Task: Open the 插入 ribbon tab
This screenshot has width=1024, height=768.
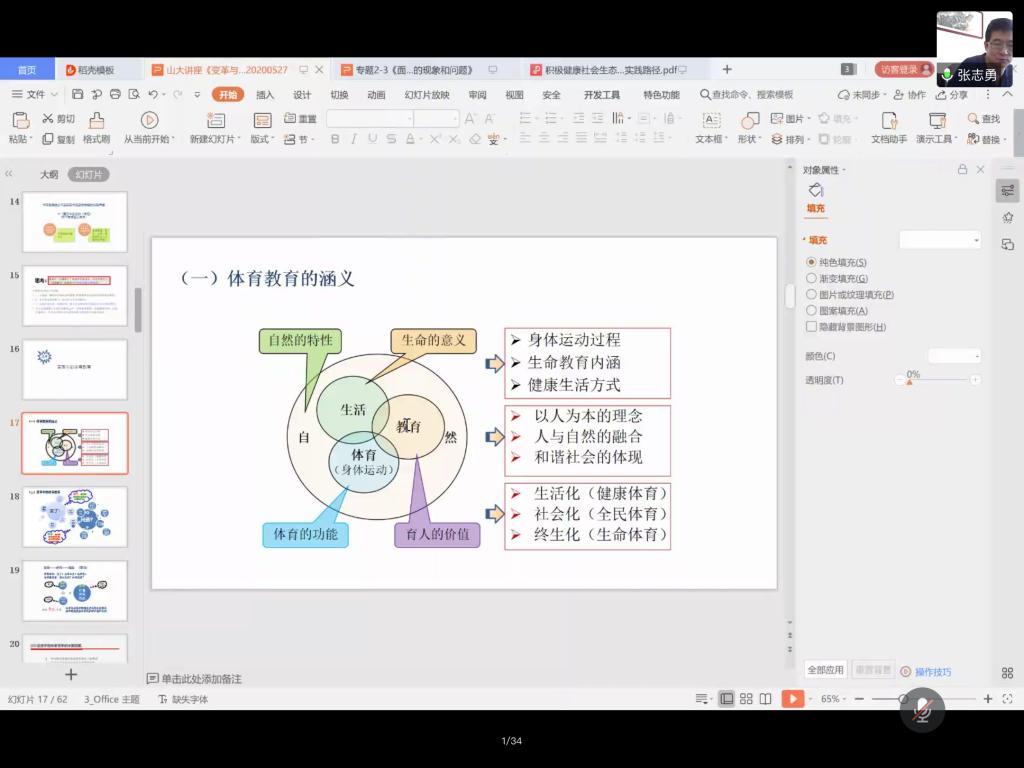Action: [x=265, y=95]
